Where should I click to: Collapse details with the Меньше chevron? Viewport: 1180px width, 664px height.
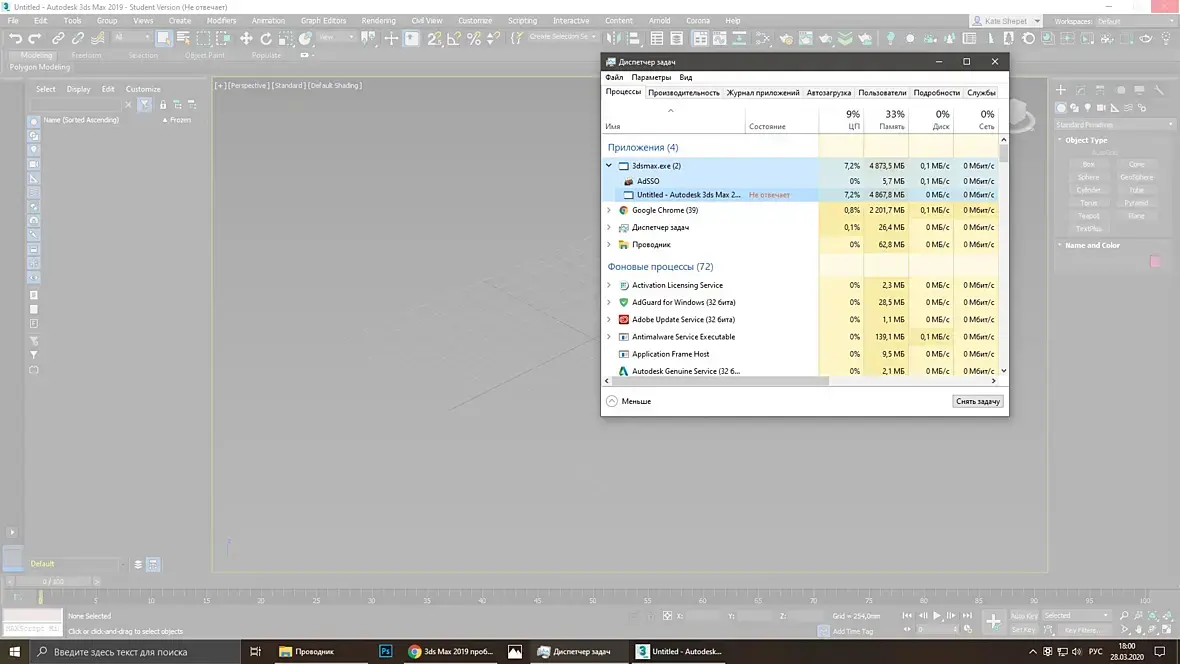(x=612, y=401)
